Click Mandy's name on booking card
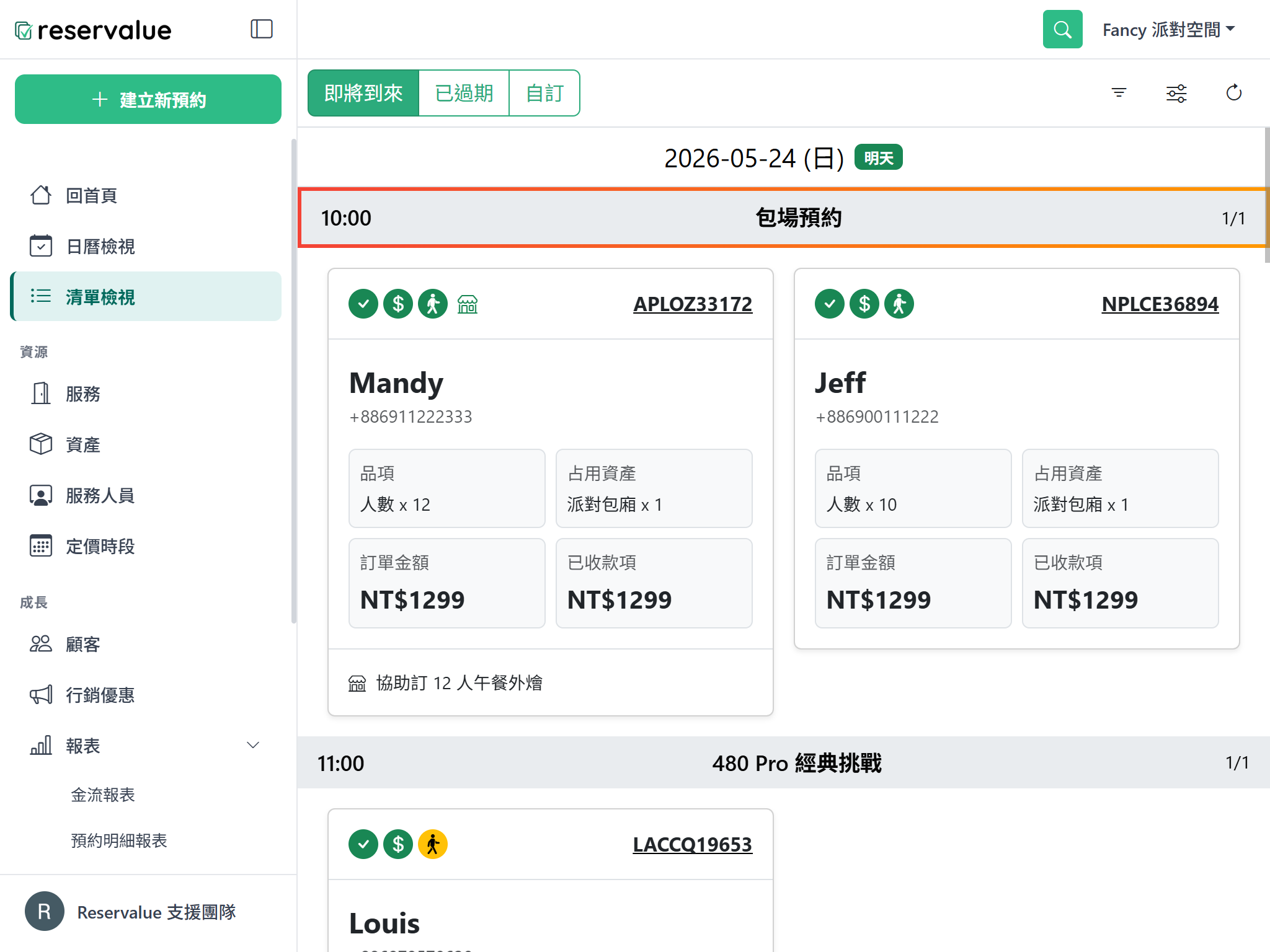The width and height of the screenshot is (1270, 952). pyautogui.click(x=396, y=382)
